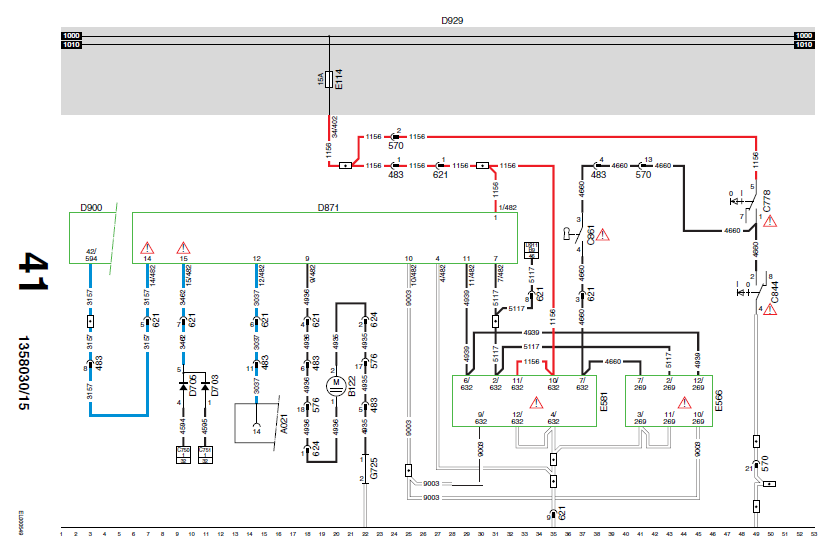
Task: Click warning triangle beside switch C778
Action: pyautogui.click(x=770, y=220)
